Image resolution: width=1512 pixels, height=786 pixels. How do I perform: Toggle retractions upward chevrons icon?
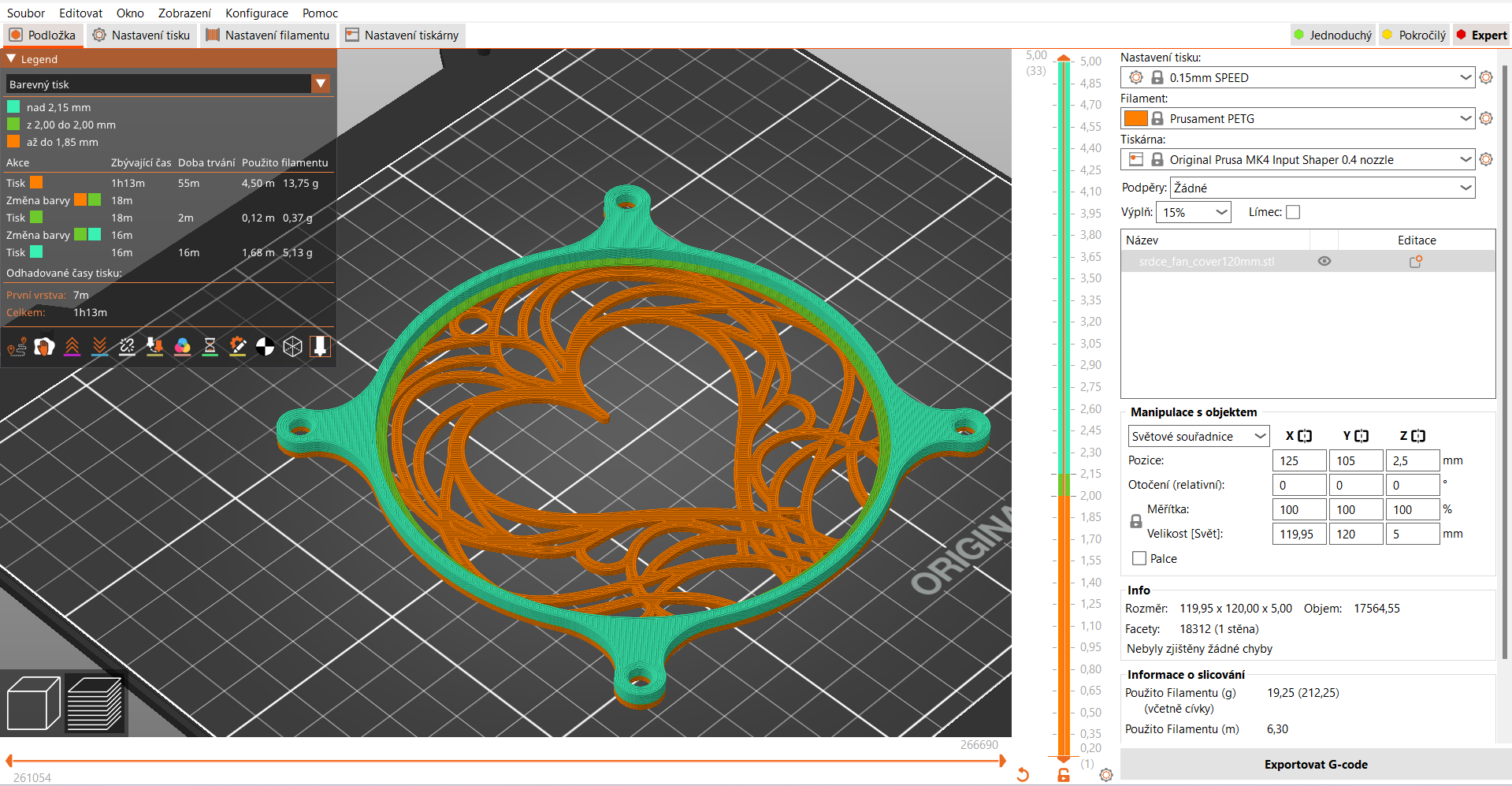point(72,347)
